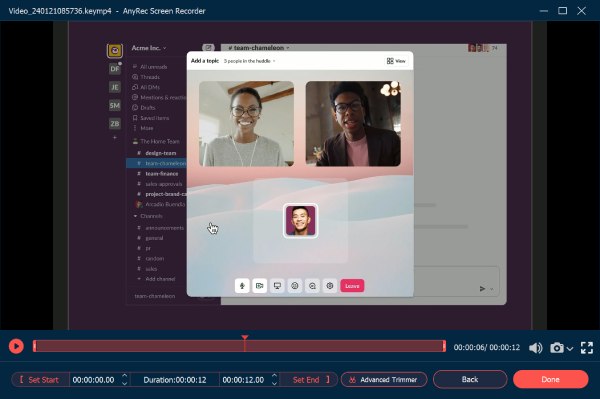Image resolution: width=600 pixels, height=399 pixels.
Task: Open emoji reactions icon in huddle
Action: [295, 286]
